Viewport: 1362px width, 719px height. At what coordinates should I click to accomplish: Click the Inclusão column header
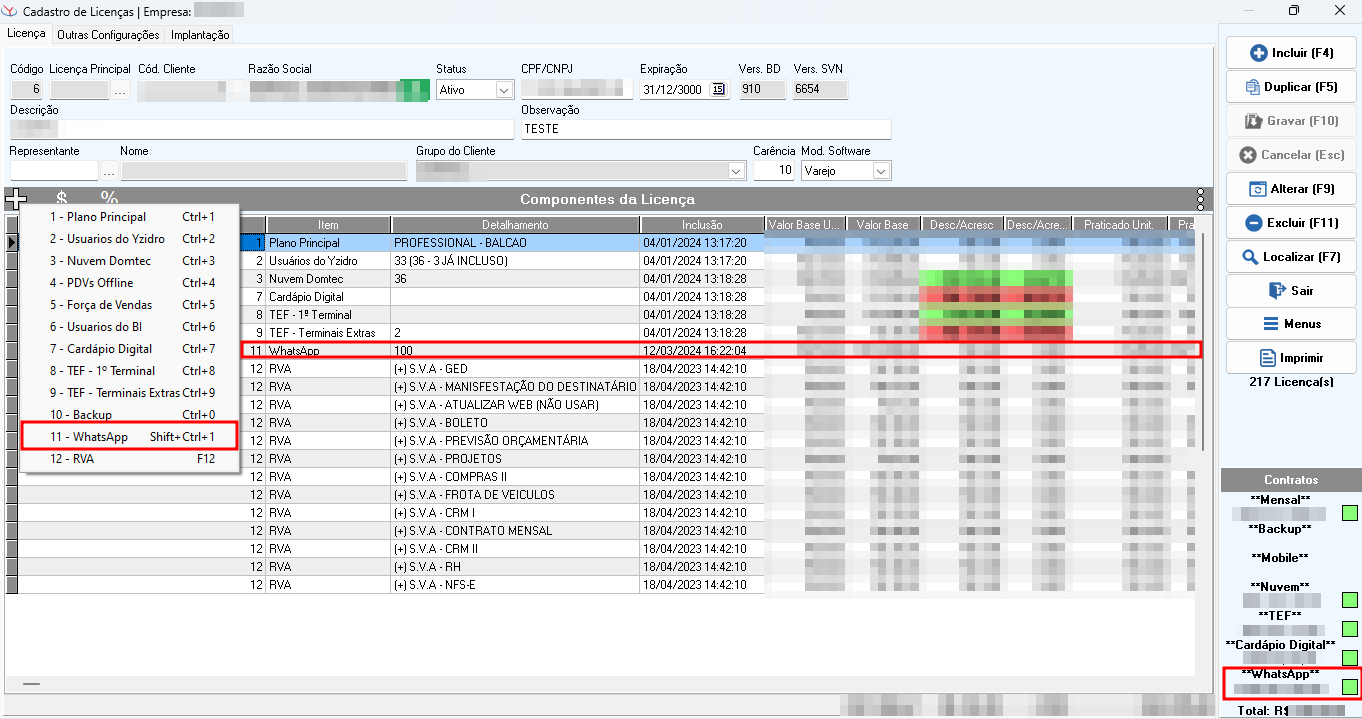click(x=702, y=225)
